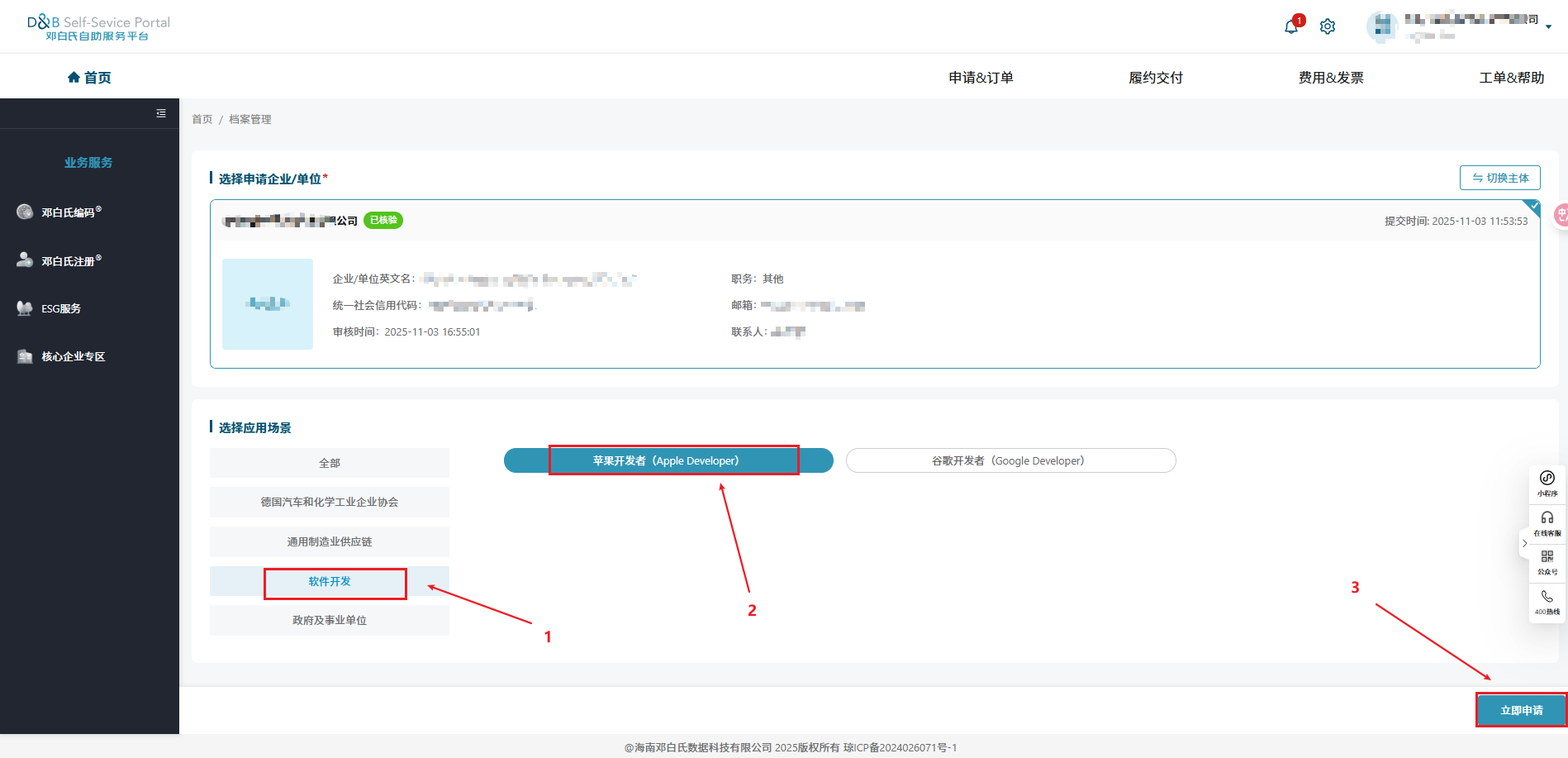The width and height of the screenshot is (1568, 758).
Task: Select the 谷歌开发者 (Google Developer) option
Action: (1010, 460)
